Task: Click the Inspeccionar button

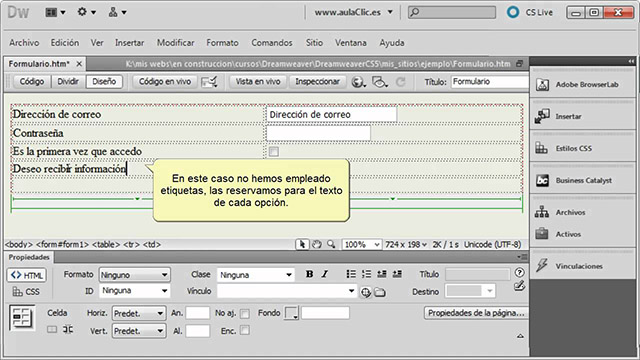Action: (318, 82)
